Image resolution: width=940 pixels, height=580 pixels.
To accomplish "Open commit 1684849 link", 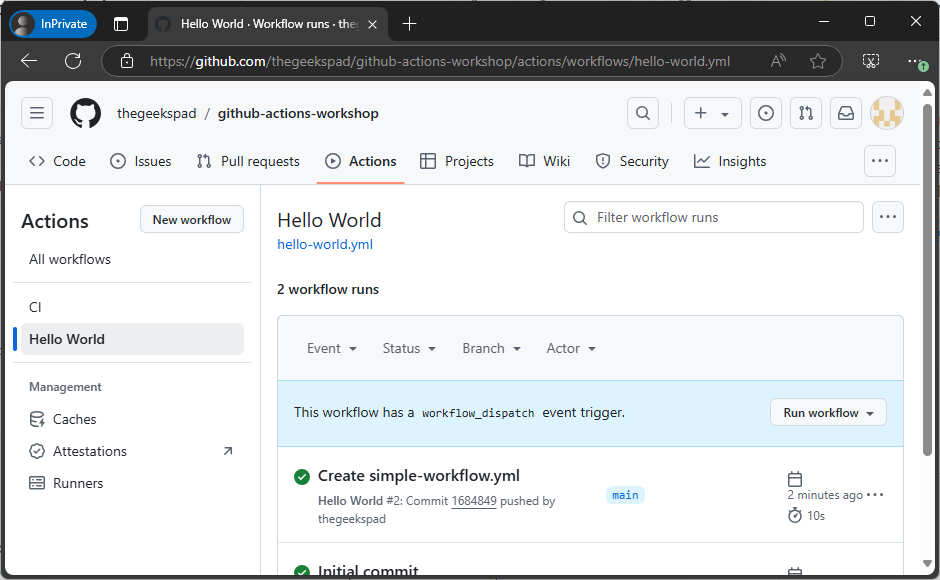I will point(474,501).
